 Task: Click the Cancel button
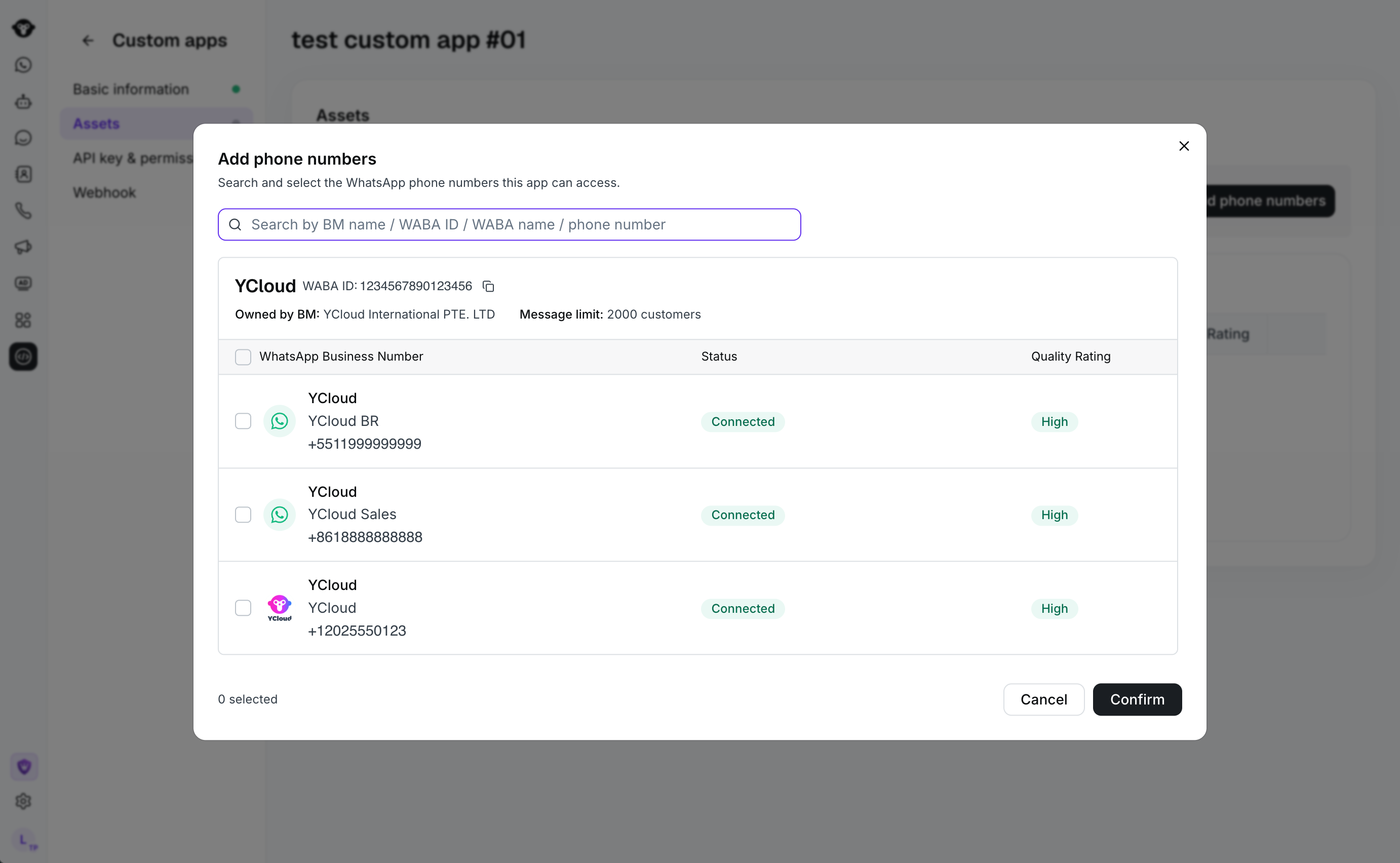1044,699
